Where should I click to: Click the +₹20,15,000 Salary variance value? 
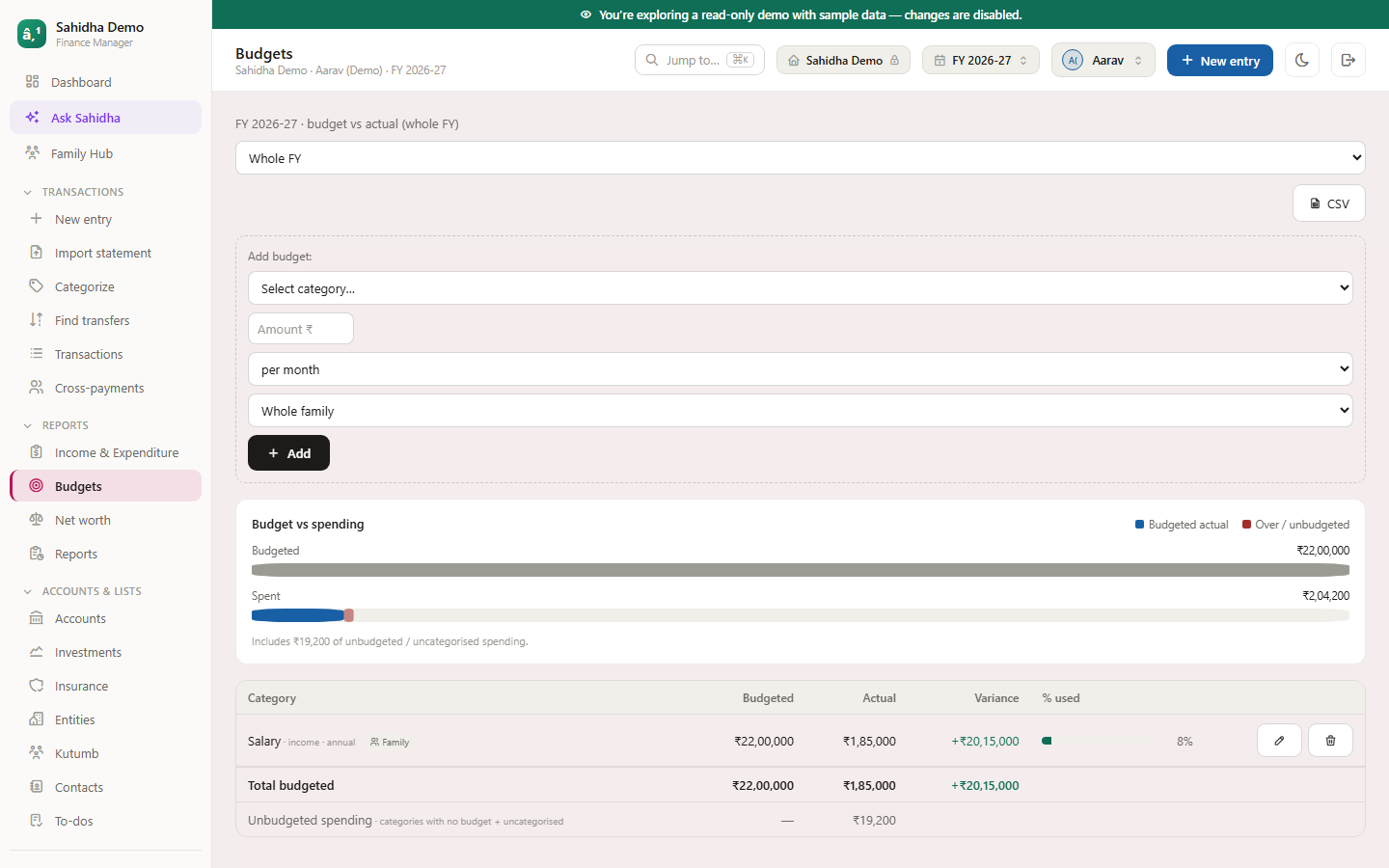point(985,741)
